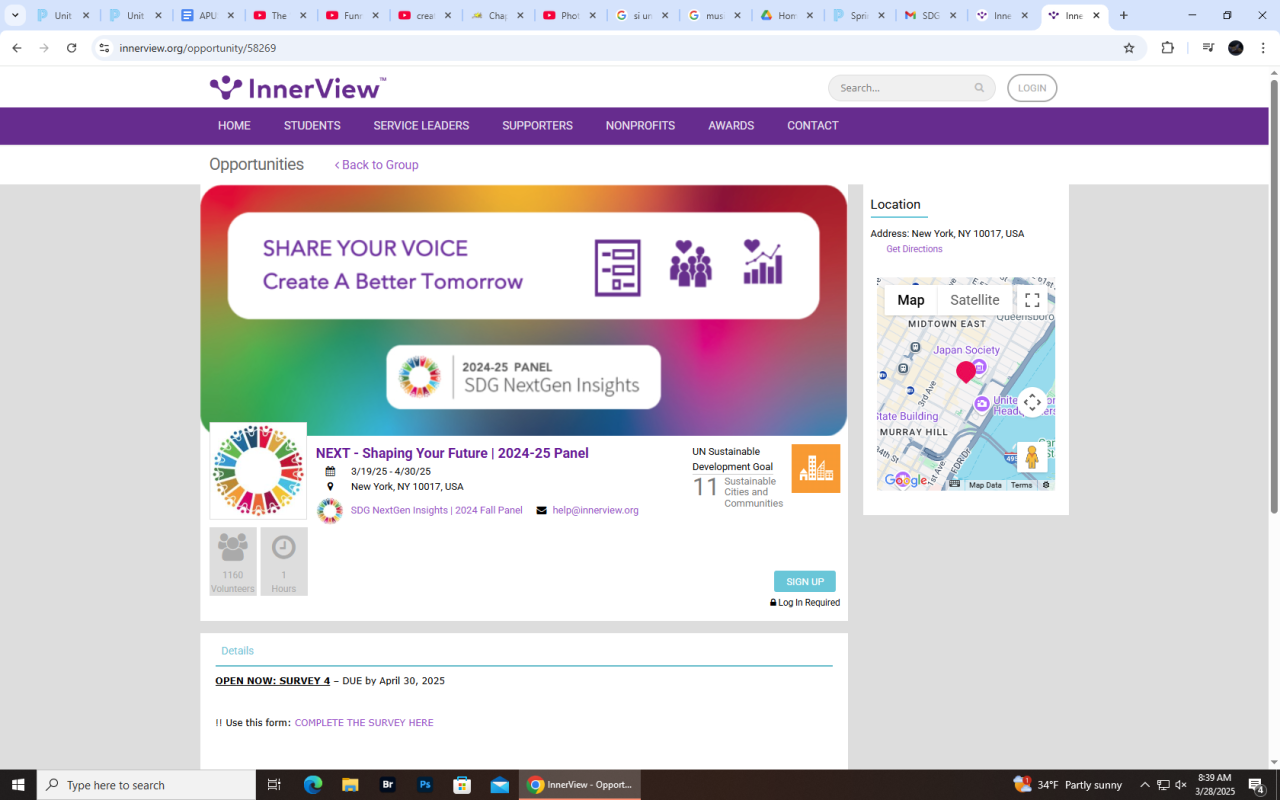Open the Chrome profile avatar
The image size is (1280, 800).
coord(1236,48)
